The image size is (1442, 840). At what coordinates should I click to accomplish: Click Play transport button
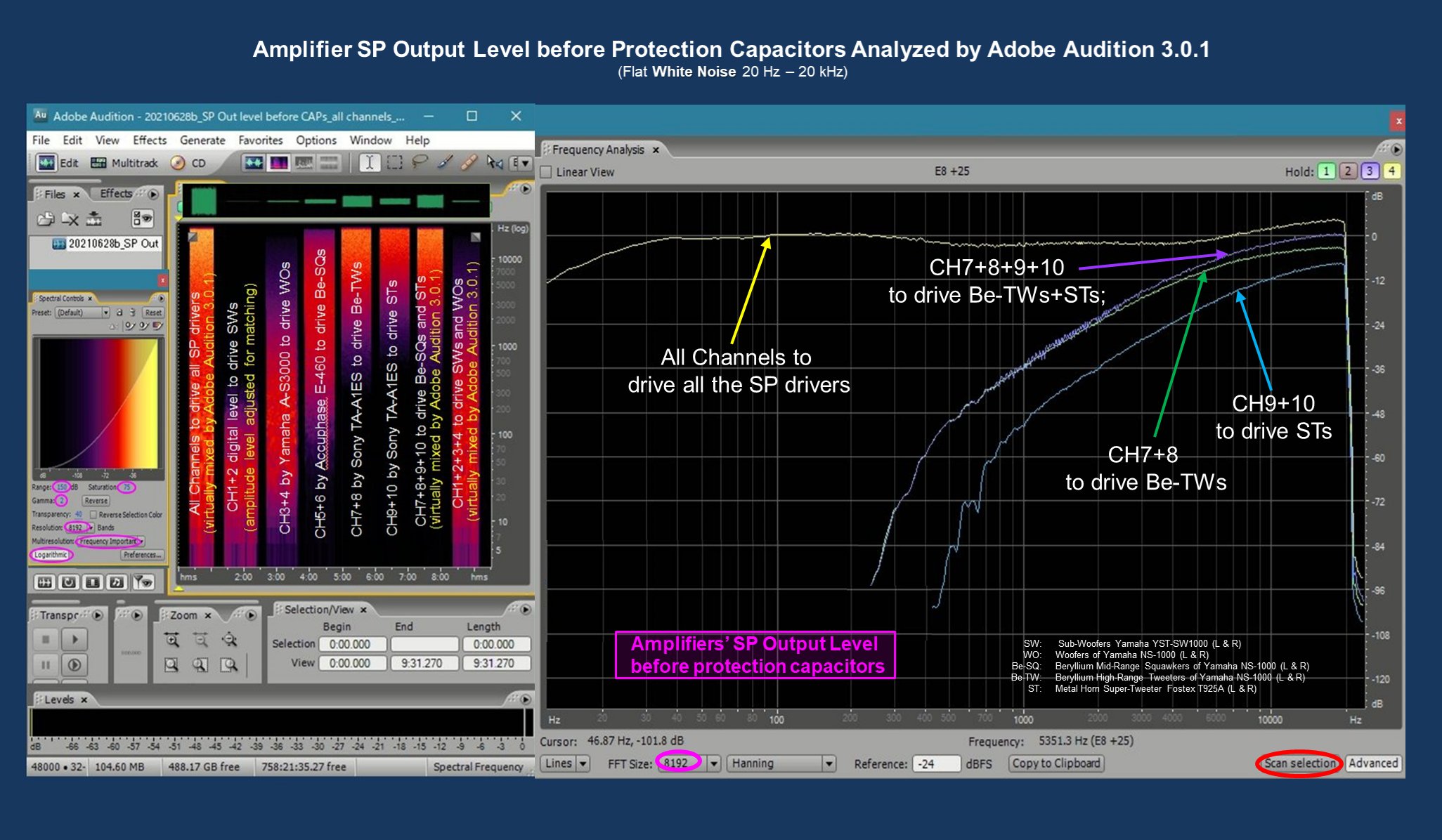74,639
